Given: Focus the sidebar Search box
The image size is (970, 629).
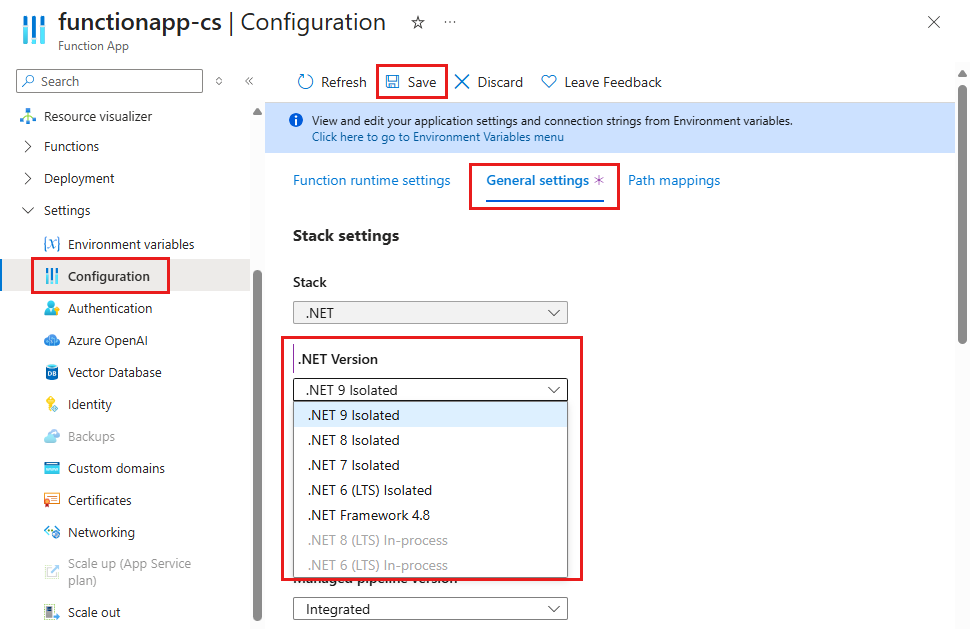Looking at the screenshot, I should pos(109,81).
